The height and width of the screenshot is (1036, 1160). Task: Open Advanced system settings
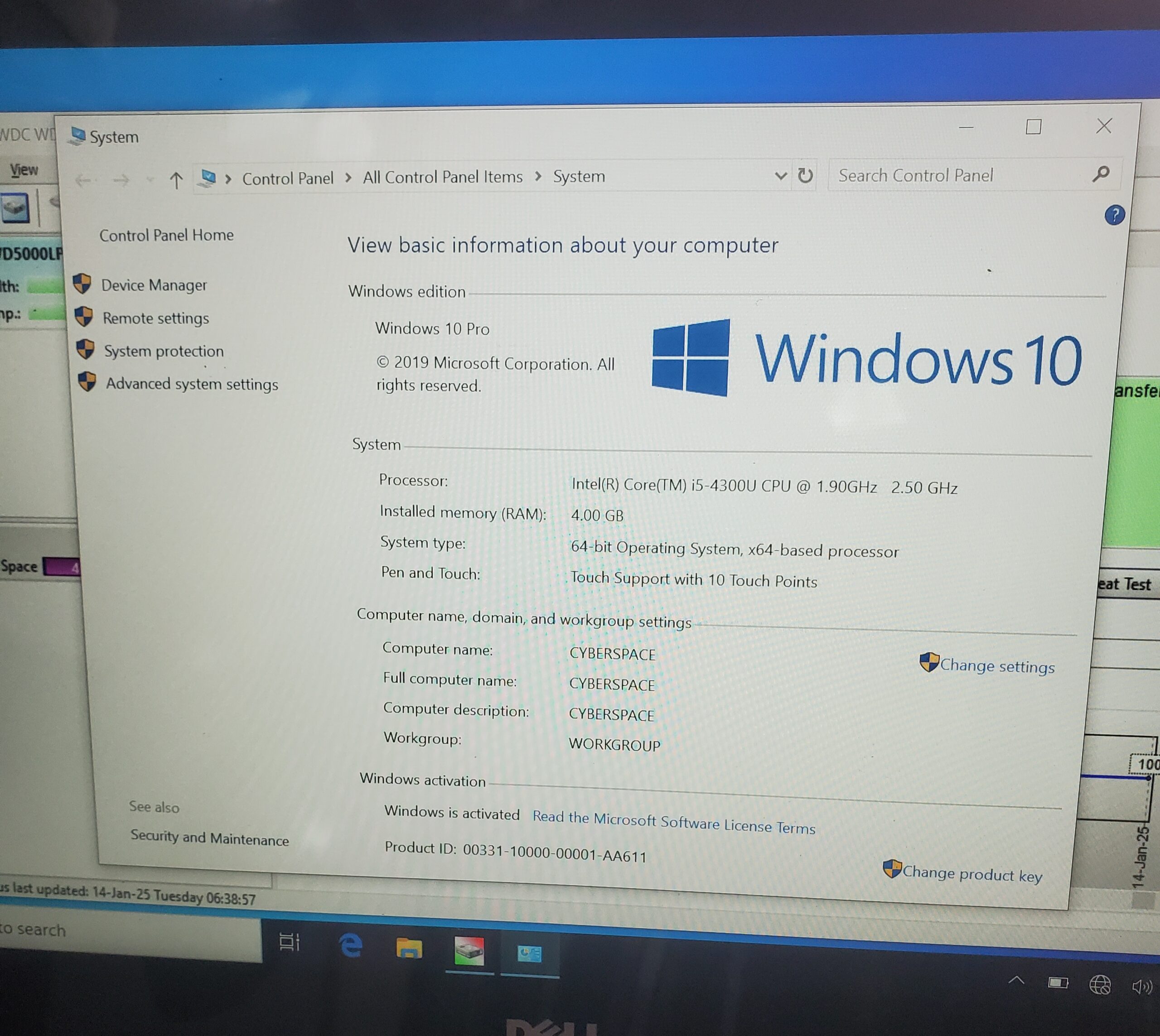(191, 384)
